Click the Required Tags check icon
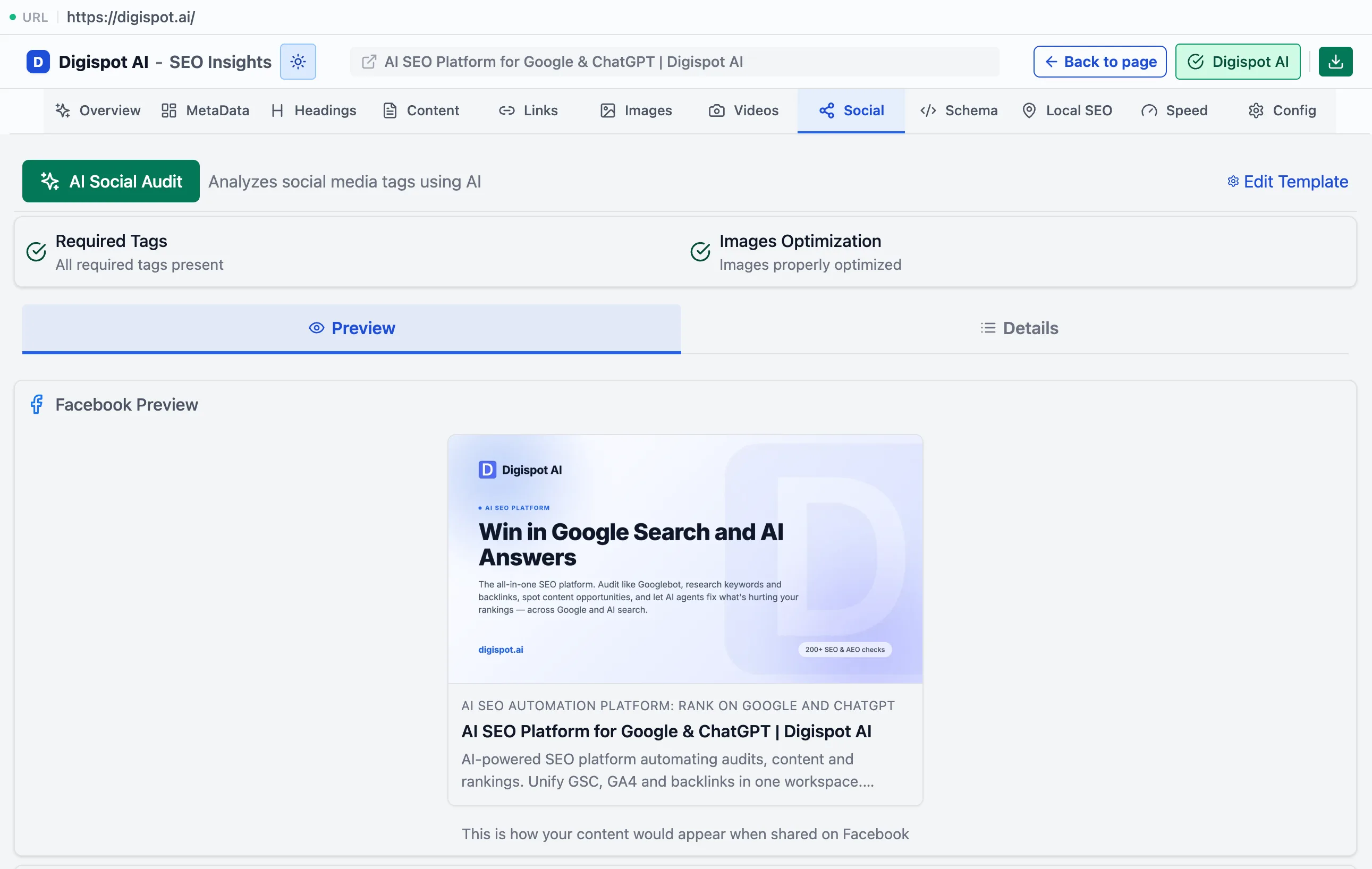The height and width of the screenshot is (869, 1372). [37, 252]
